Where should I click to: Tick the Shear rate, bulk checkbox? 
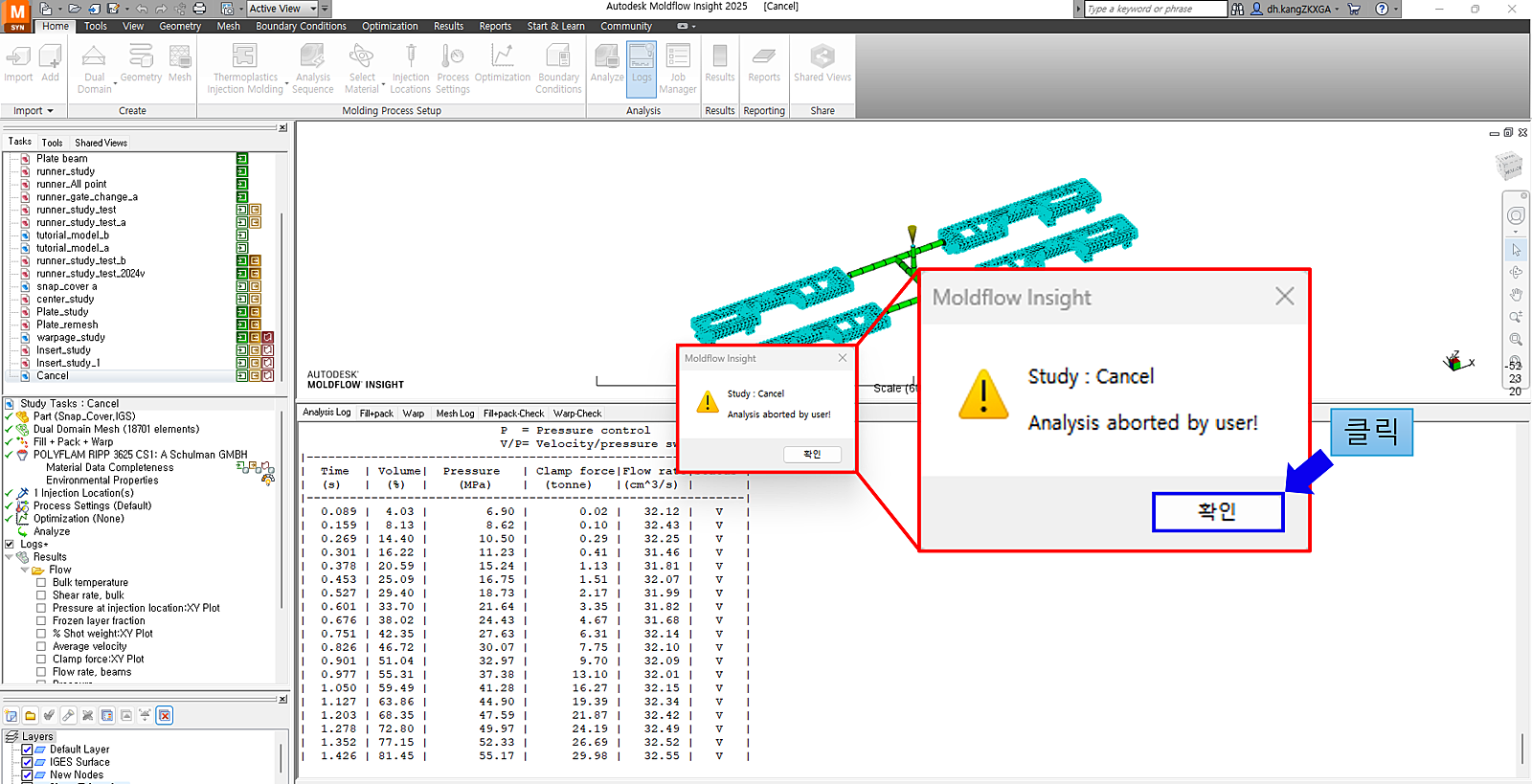coord(41,595)
